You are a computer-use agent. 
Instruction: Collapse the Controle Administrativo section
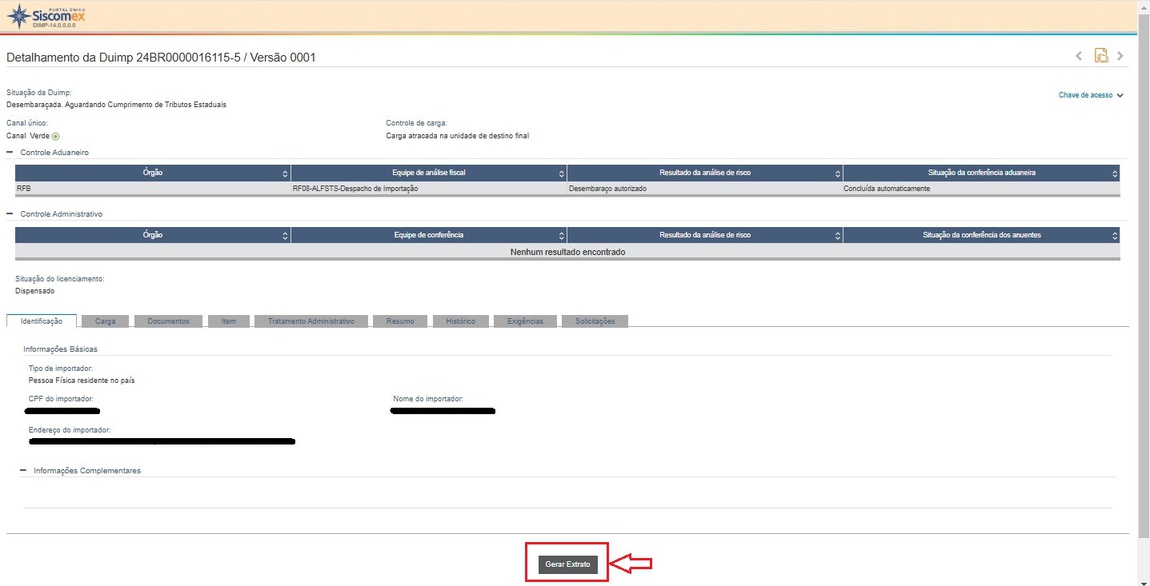click(10, 214)
